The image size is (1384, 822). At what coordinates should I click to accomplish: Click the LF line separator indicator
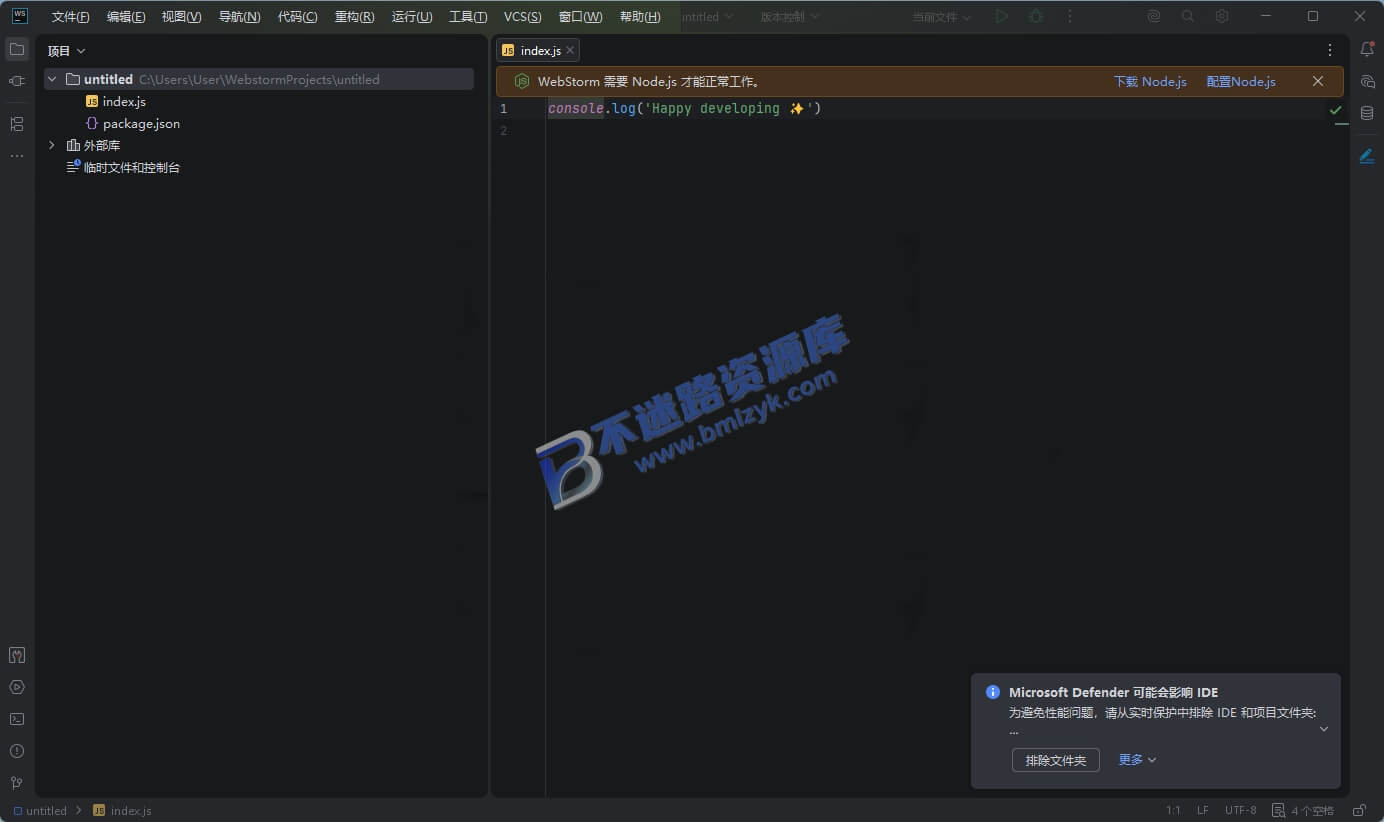pyautogui.click(x=1203, y=811)
